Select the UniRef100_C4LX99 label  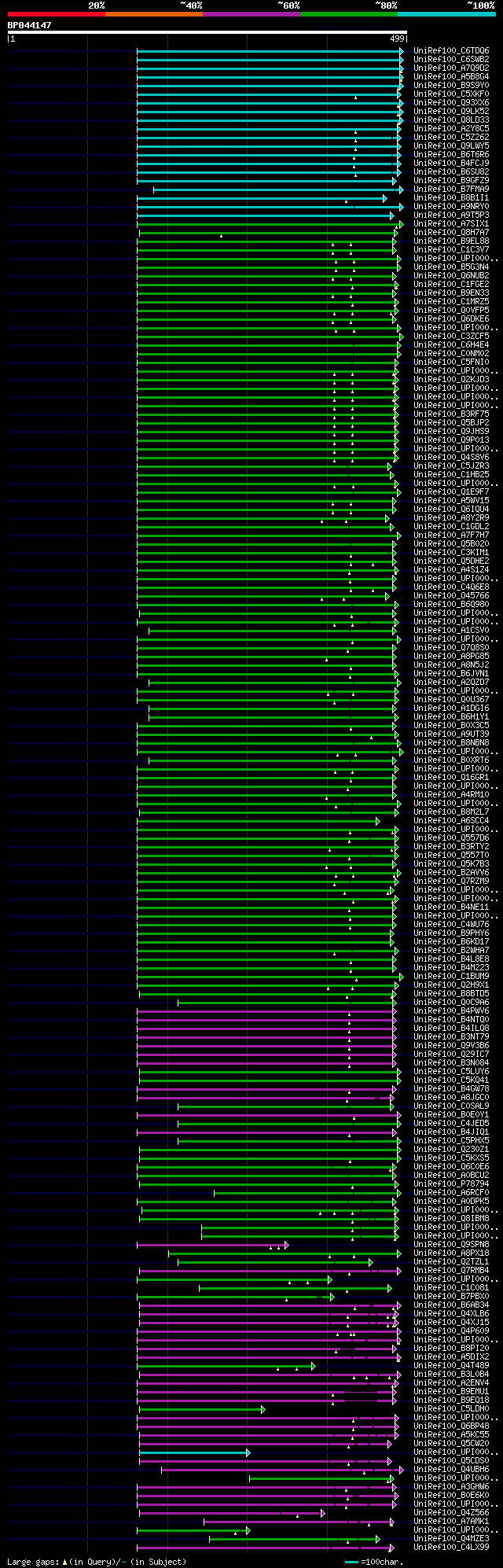pos(451,1547)
